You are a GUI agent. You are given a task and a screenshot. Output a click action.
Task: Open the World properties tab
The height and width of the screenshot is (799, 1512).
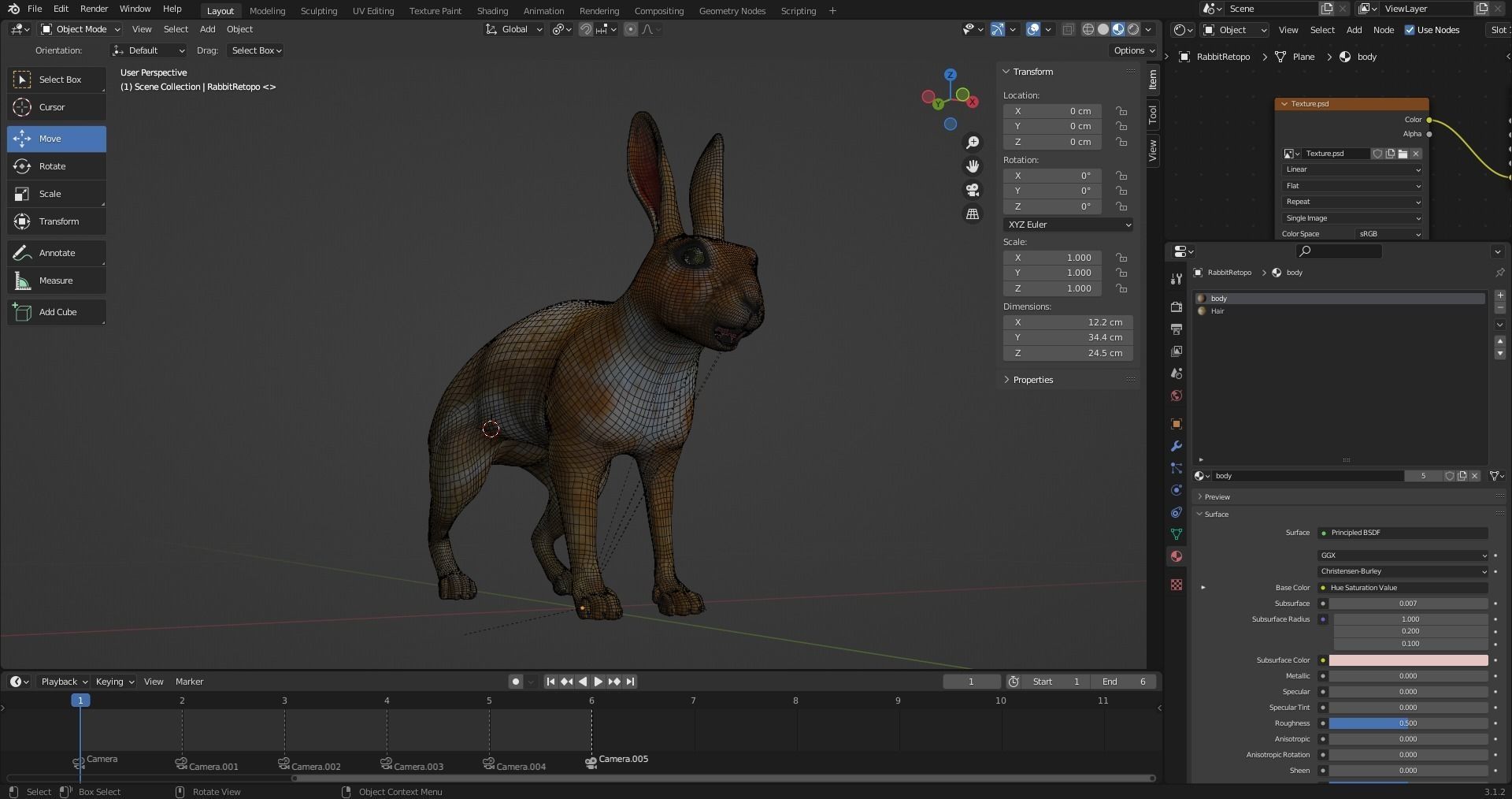coord(1177,396)
